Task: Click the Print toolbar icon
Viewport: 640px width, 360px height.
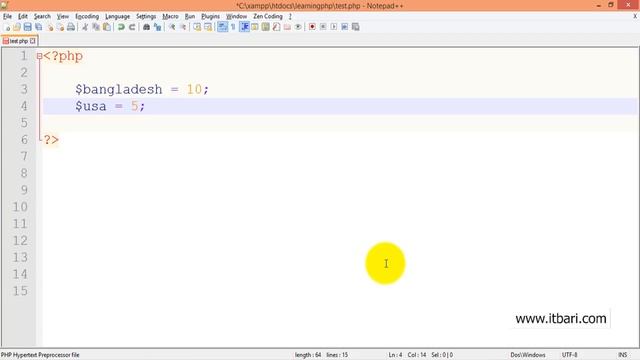Action: (x=71, y=27)
